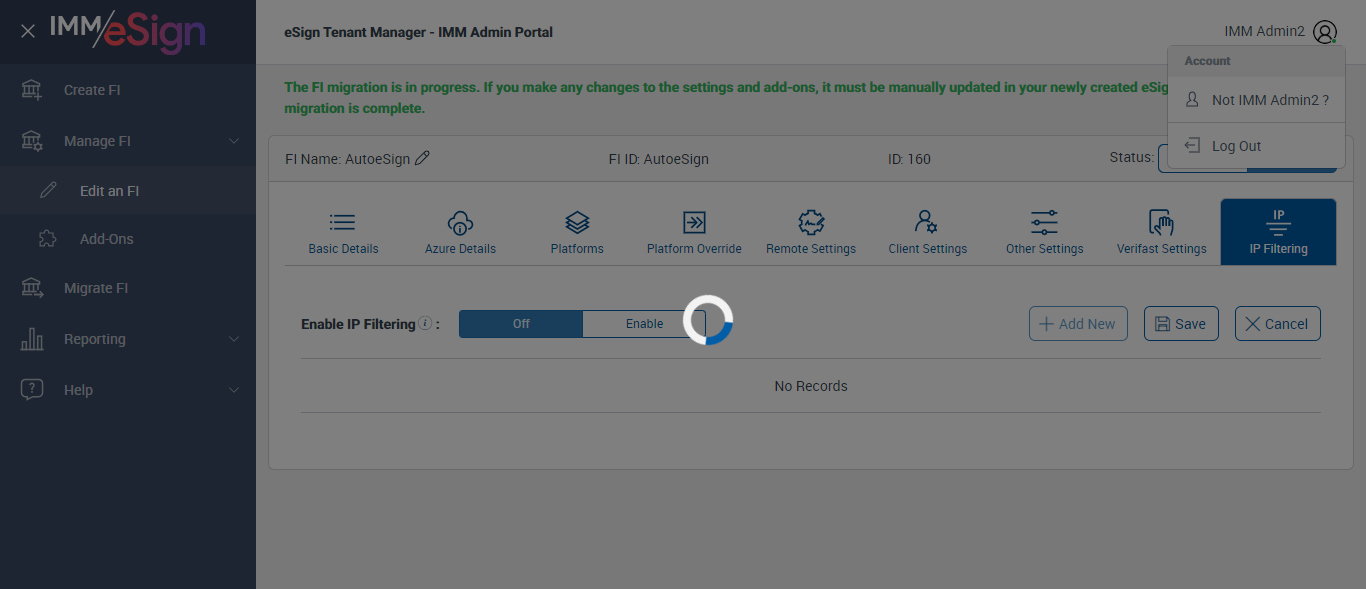Click the Status selector box

pyautogui.click(x=1247, y=158)
